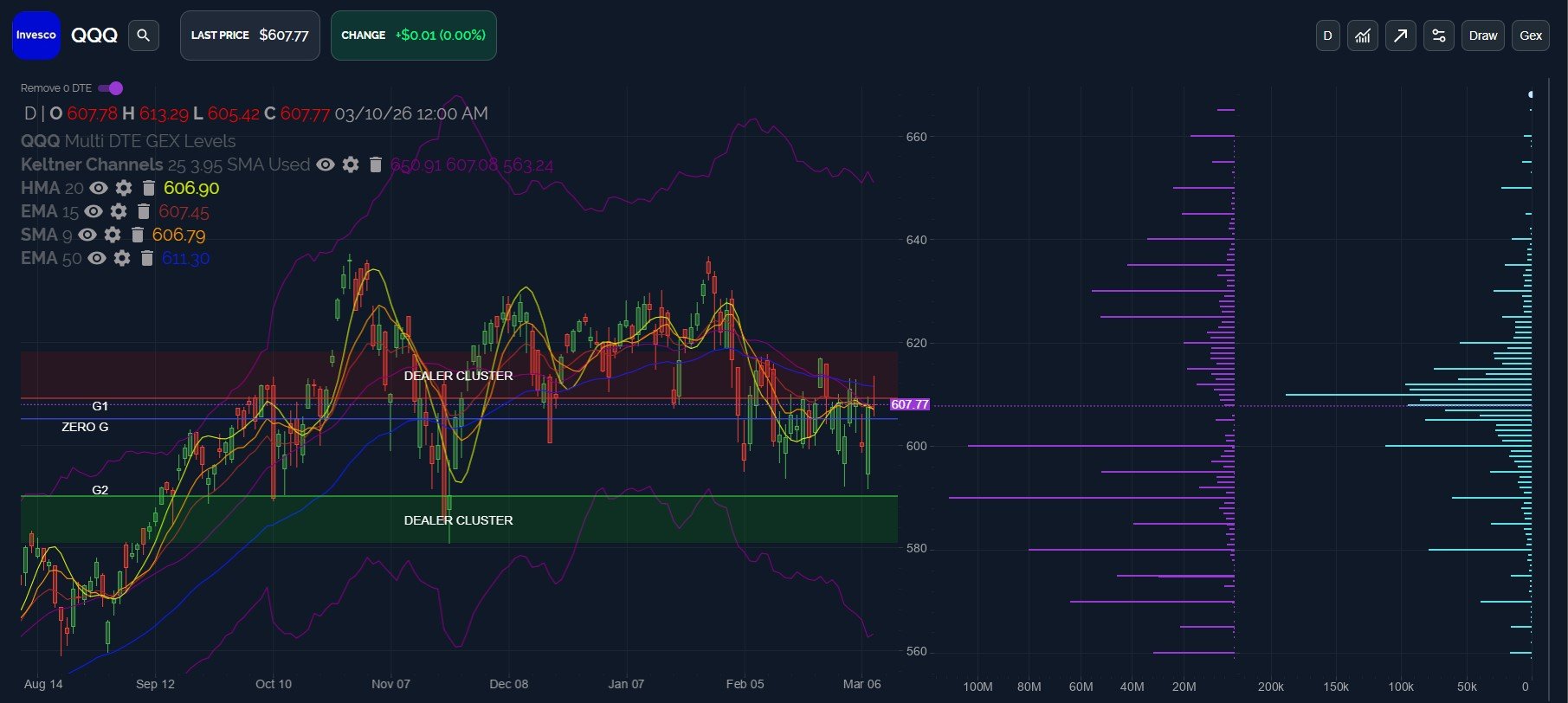
Task: Open HMA 20 settings gear
Action: tap(124, 188)
